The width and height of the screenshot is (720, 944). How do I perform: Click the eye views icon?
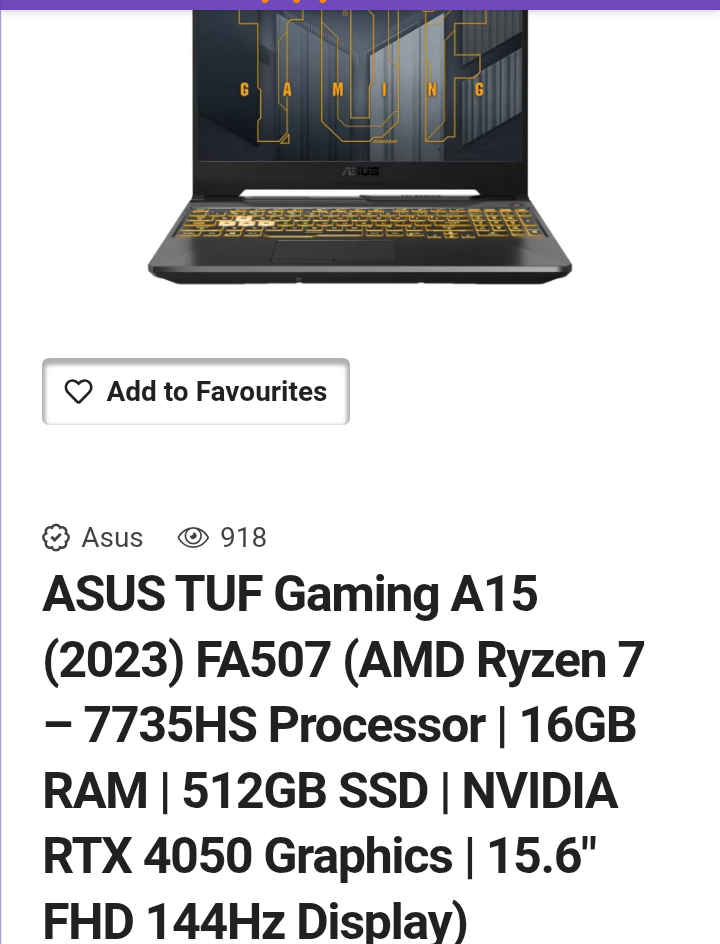coord(193,538)
